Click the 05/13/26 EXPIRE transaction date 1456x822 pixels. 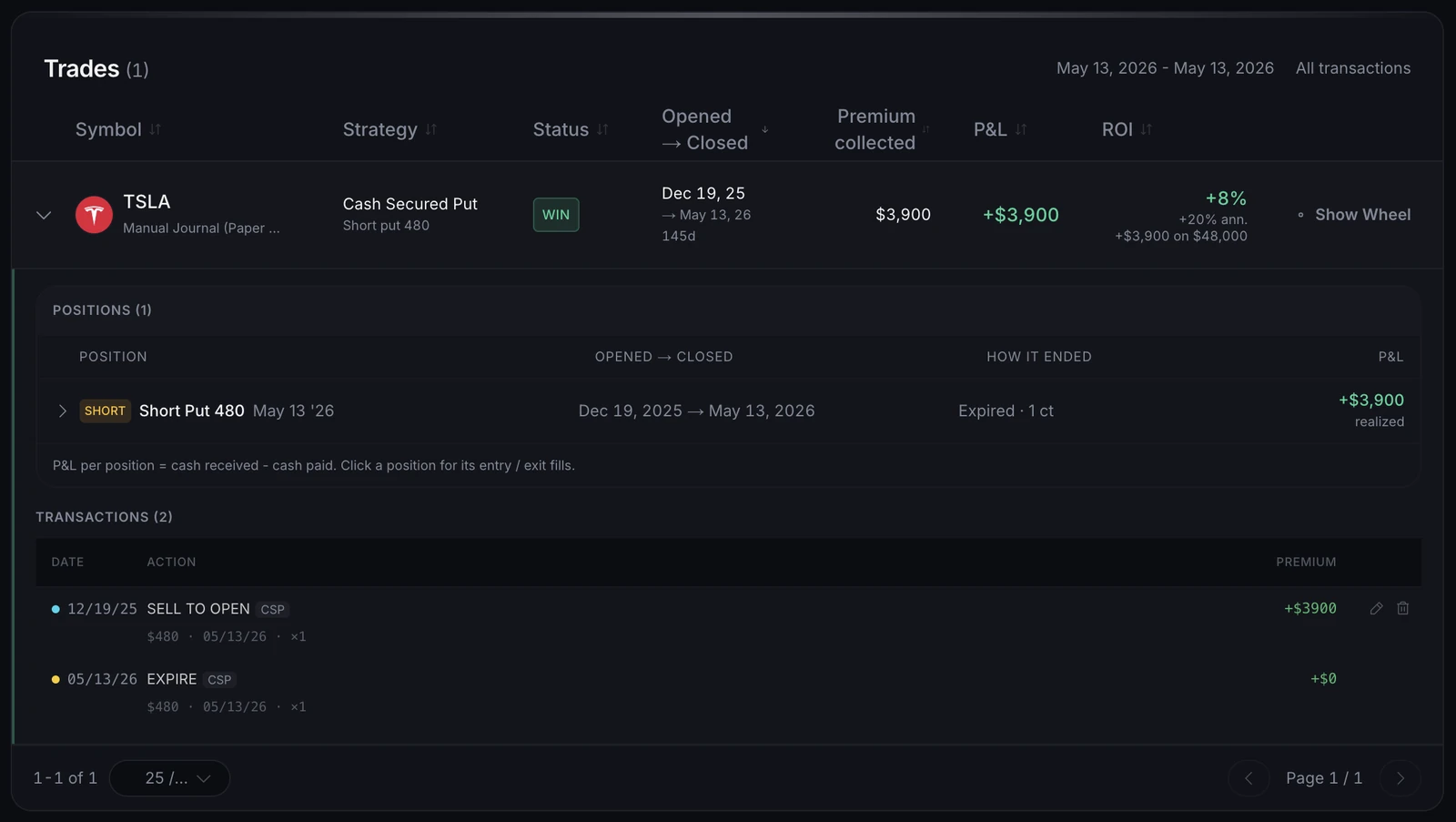click(102, 679)
